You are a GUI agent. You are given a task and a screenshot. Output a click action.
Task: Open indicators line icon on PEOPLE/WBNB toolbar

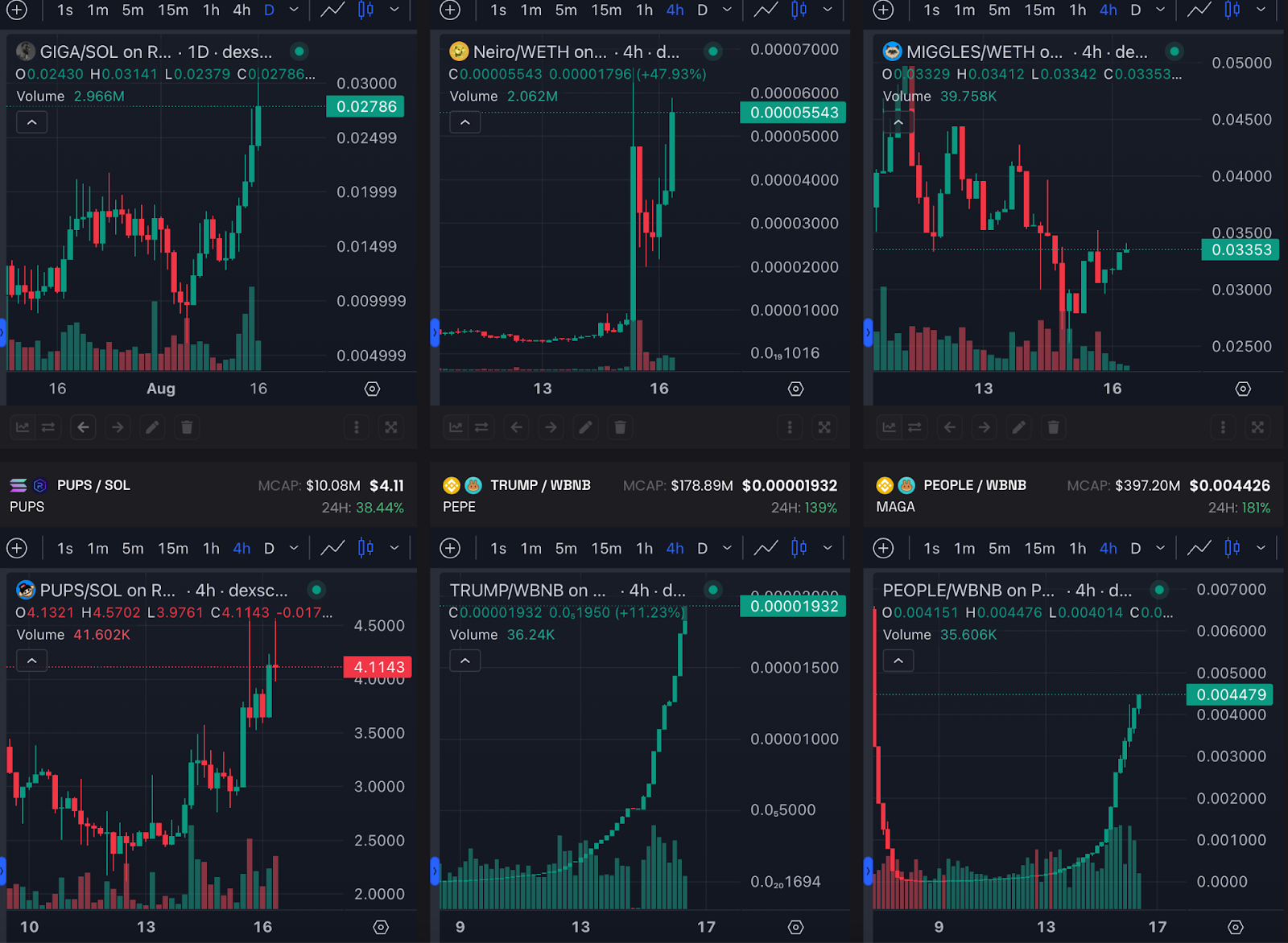point(1199,548)
